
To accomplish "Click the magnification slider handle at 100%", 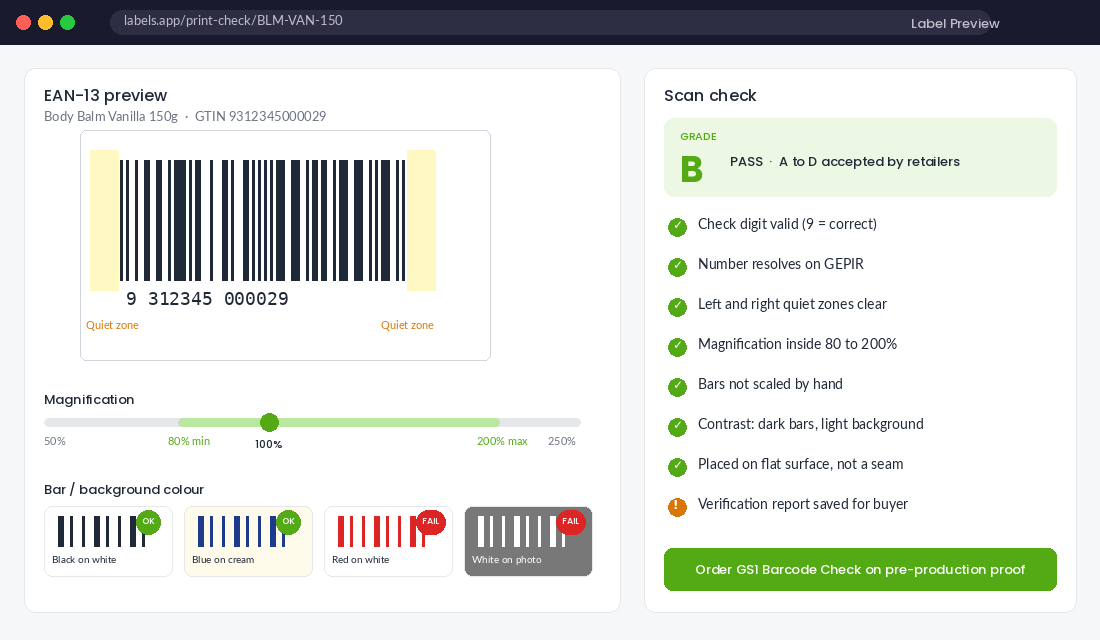I will tap(269, 422).
